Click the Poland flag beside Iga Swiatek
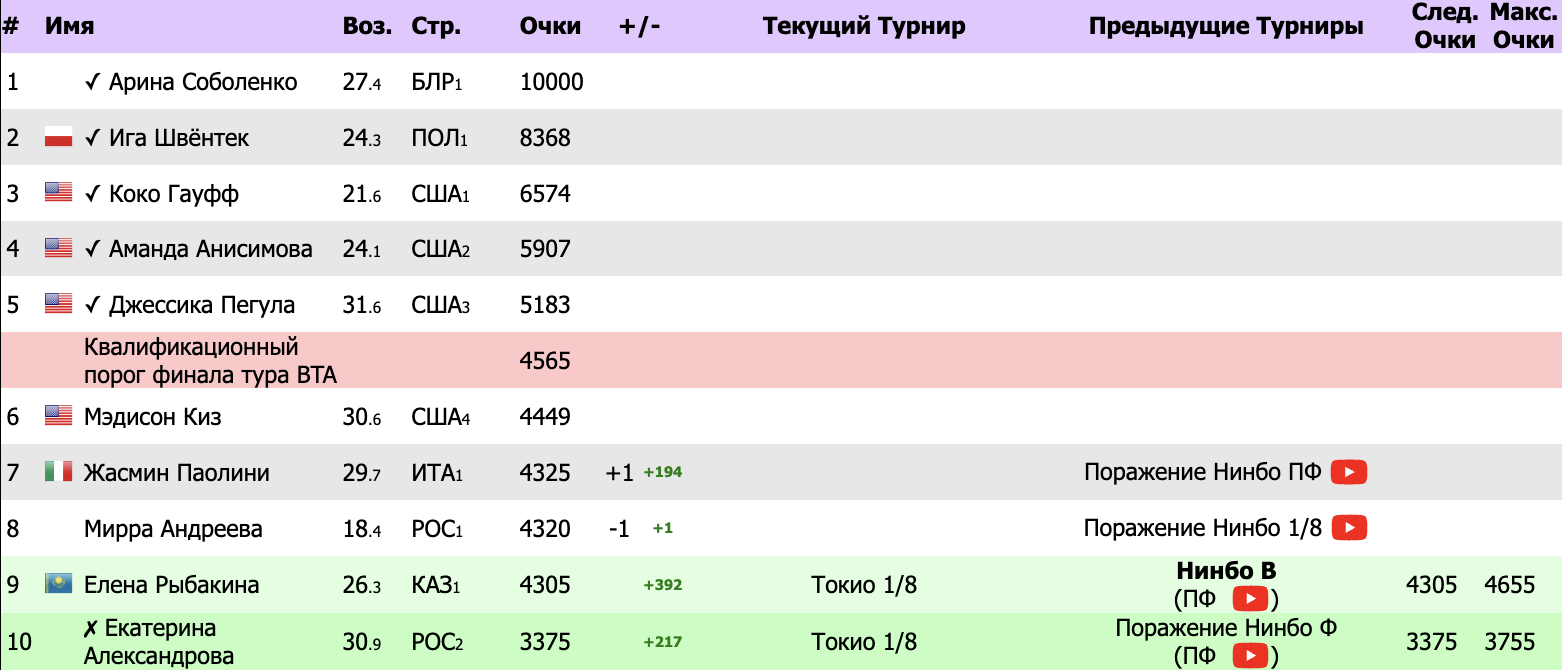 coord(59,138)
